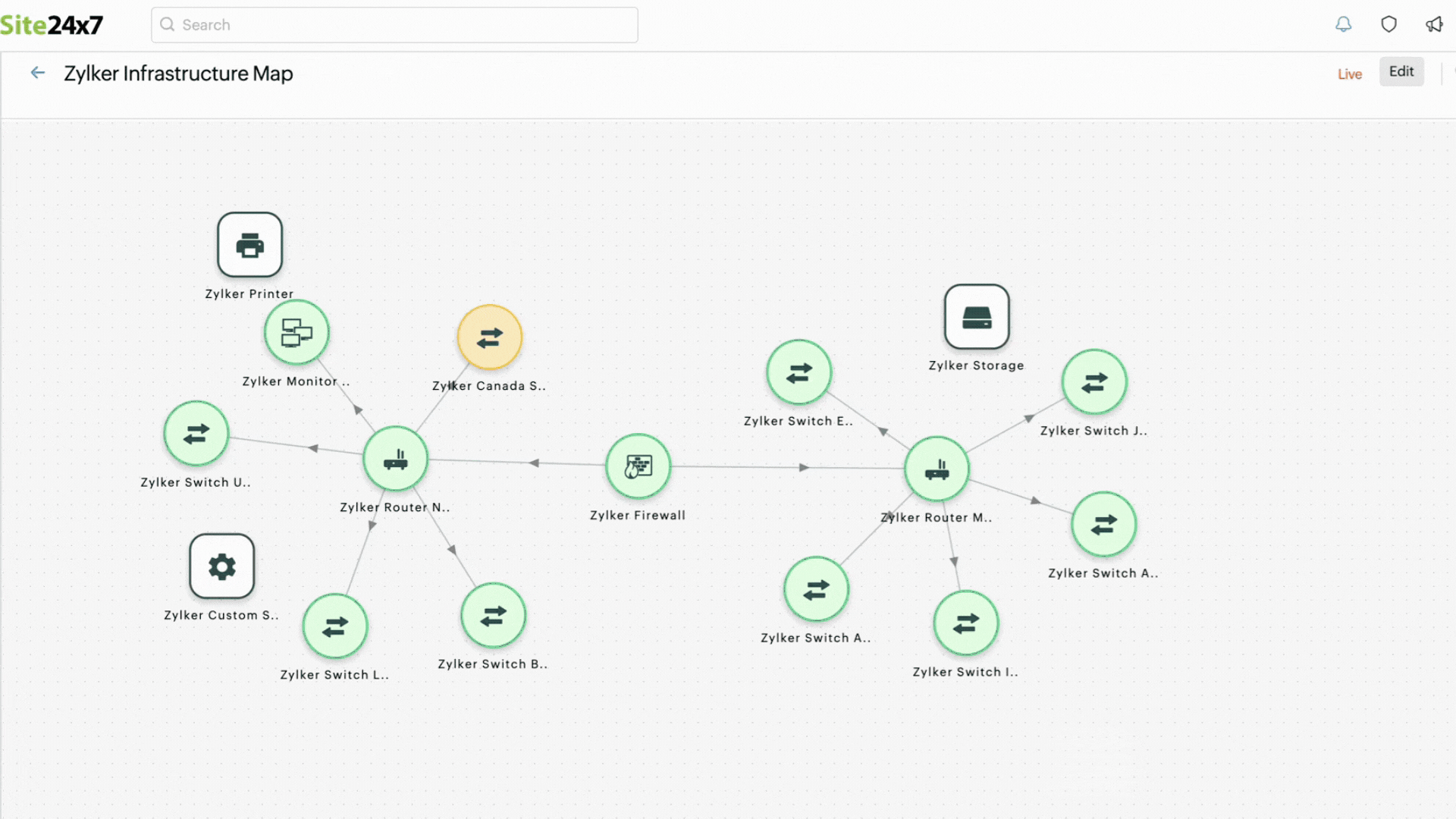
Task: Select the Zylker Switch L.. node
Action: coord(335,625)
